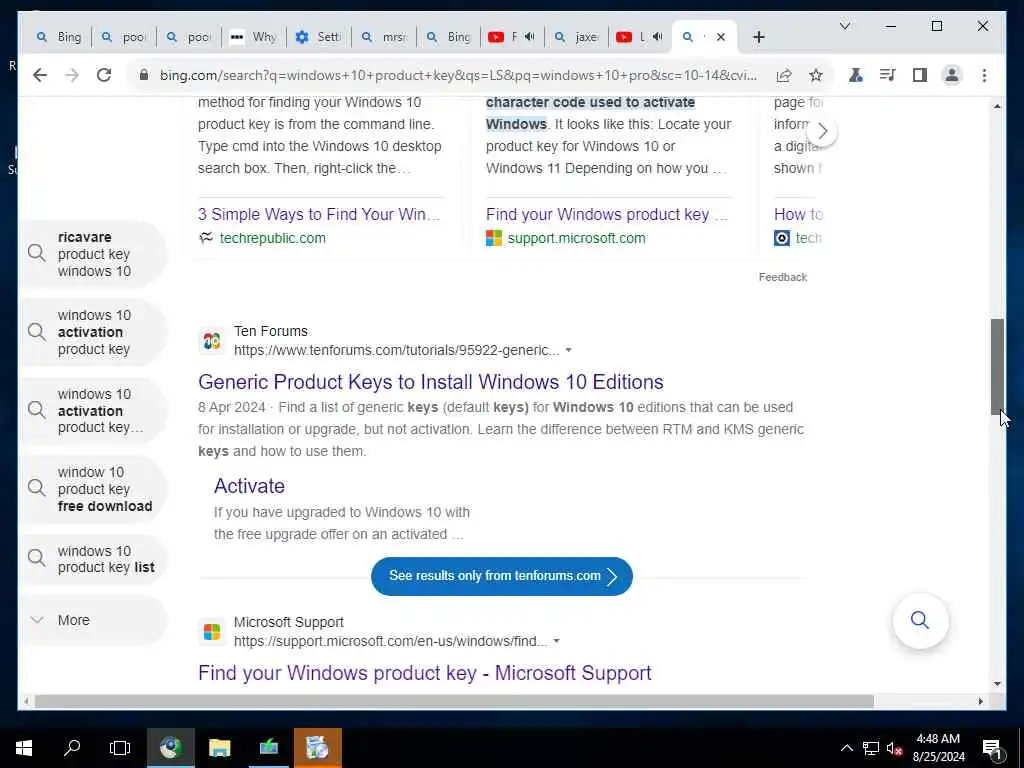1024x768 pixels.
Task: Click the vertical scrollbar thumb
Action: [x=997, y=366]
